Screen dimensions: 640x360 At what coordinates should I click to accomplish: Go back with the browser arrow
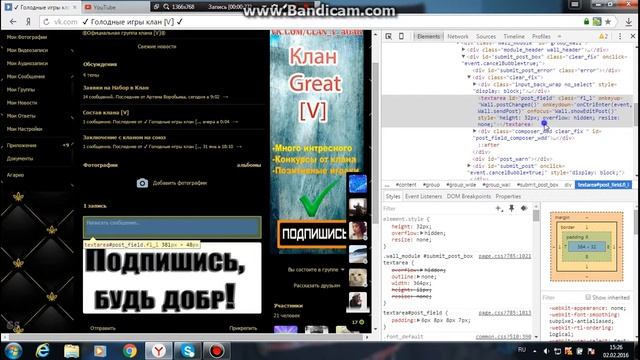[13, 22]
